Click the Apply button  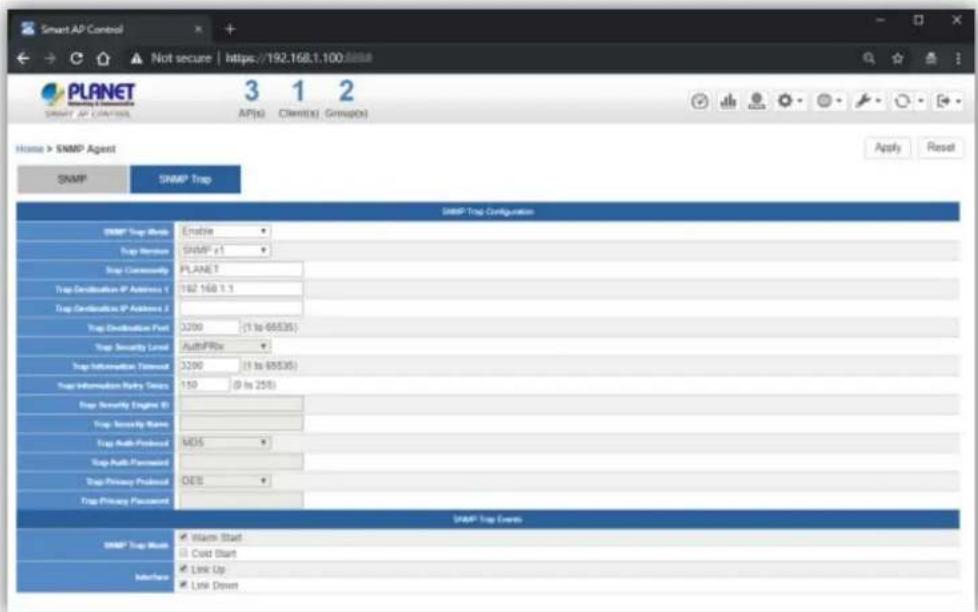point(888,148)
